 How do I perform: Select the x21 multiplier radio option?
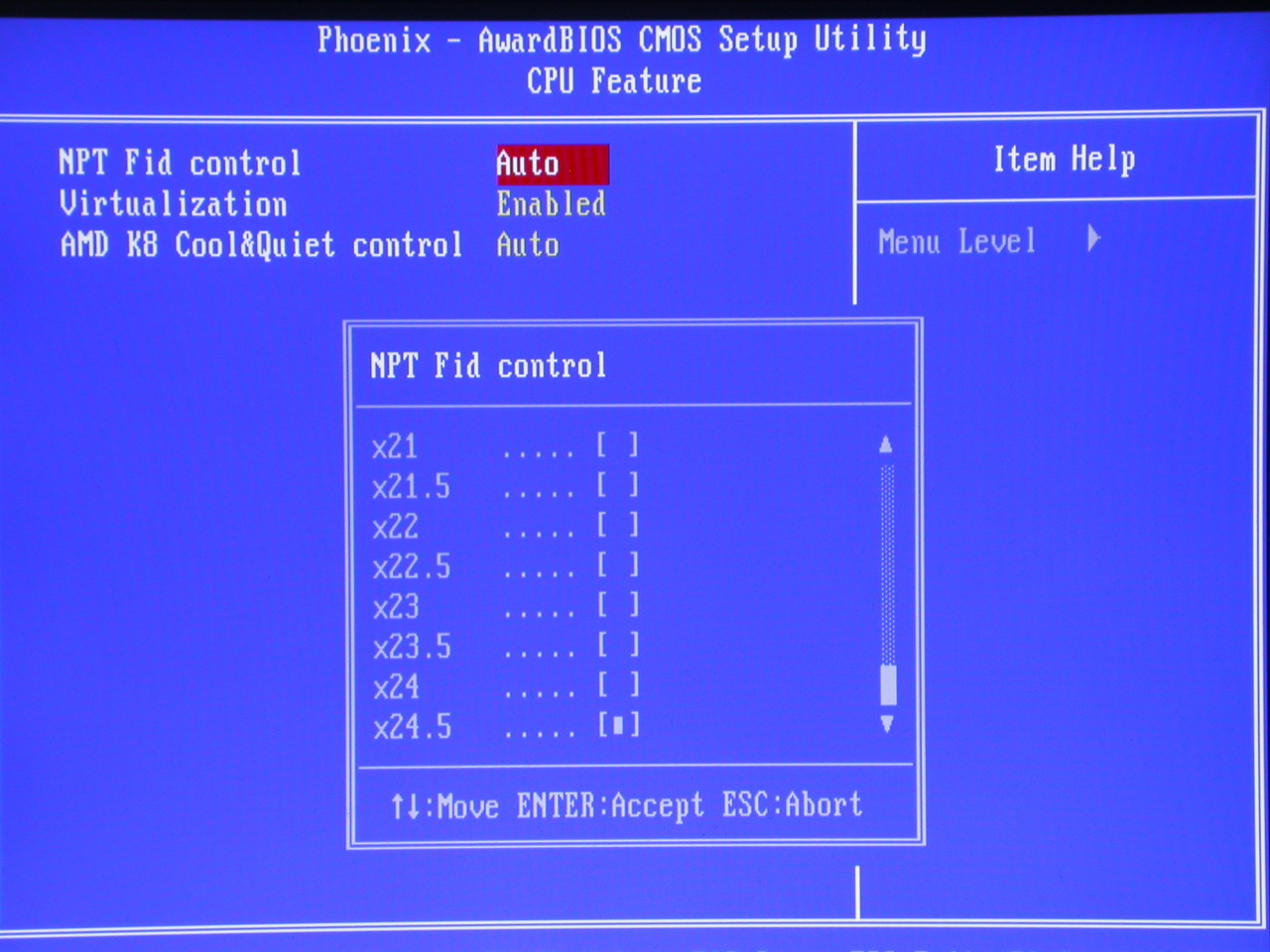(617, 444)
